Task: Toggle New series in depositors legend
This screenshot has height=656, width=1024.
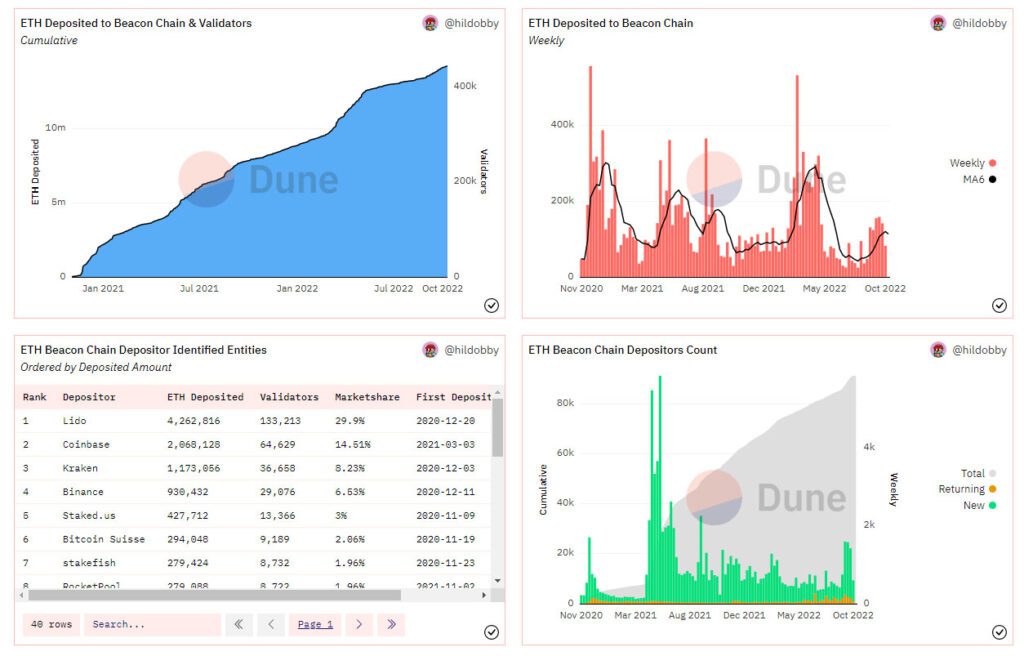Action: pos(980,505)
